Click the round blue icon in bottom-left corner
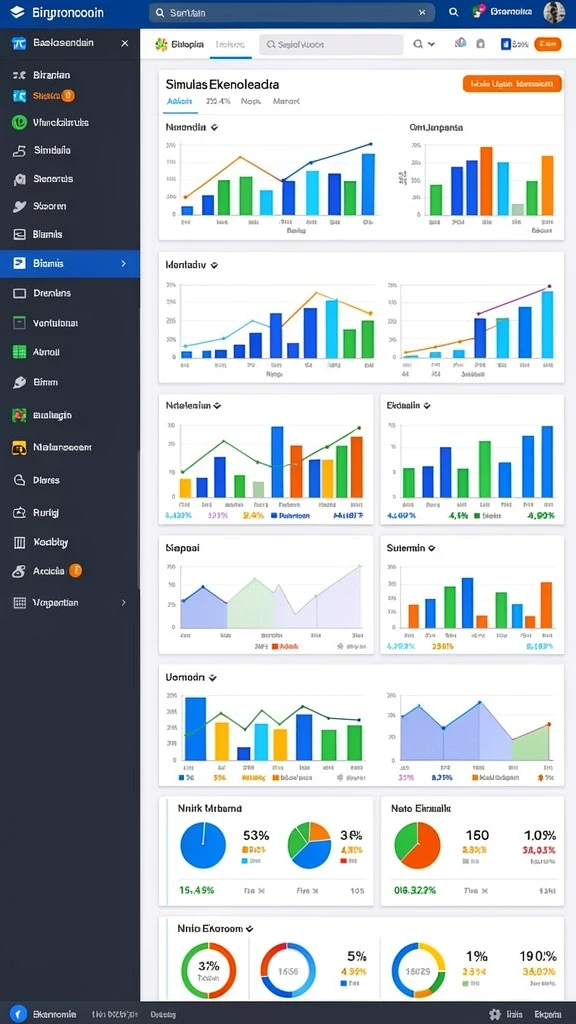 [18, 1014]
